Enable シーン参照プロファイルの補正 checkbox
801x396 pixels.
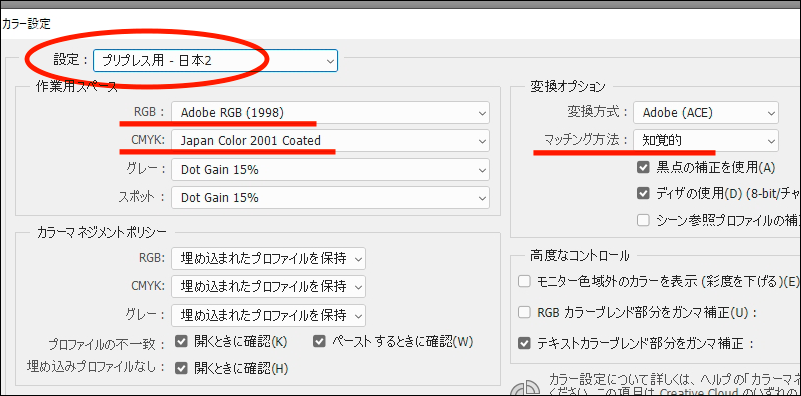click(x=643, y=221)
